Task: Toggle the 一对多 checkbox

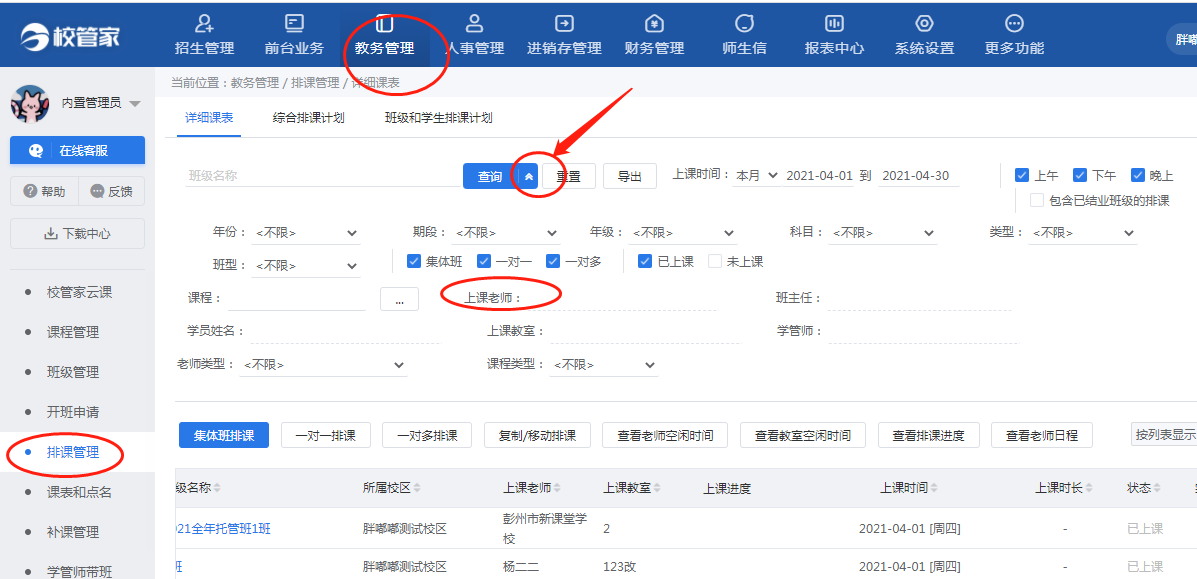Action: click(553, 261)
